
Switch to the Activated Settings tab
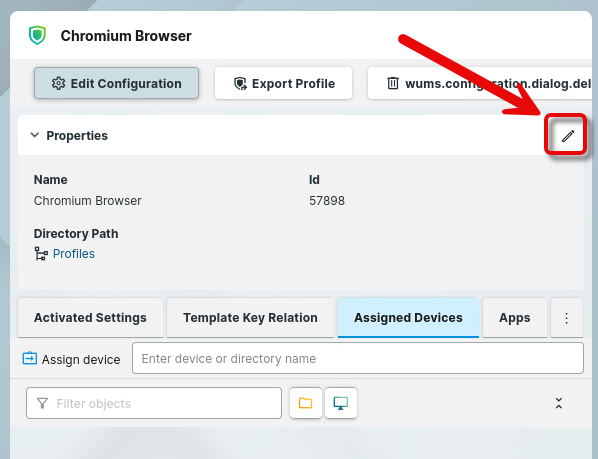click(90, 318)
